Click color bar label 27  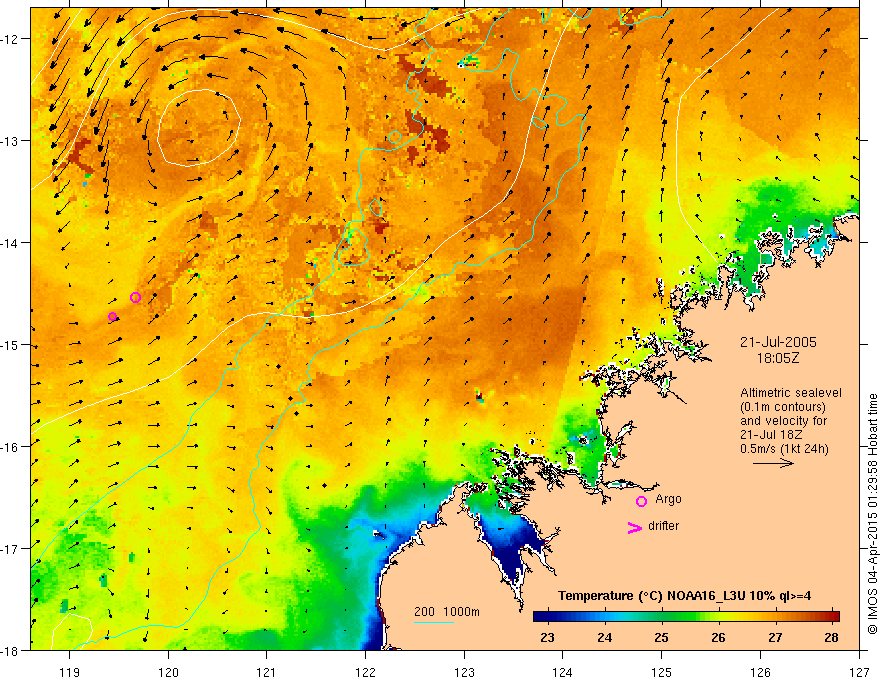(x=775, y=637)
